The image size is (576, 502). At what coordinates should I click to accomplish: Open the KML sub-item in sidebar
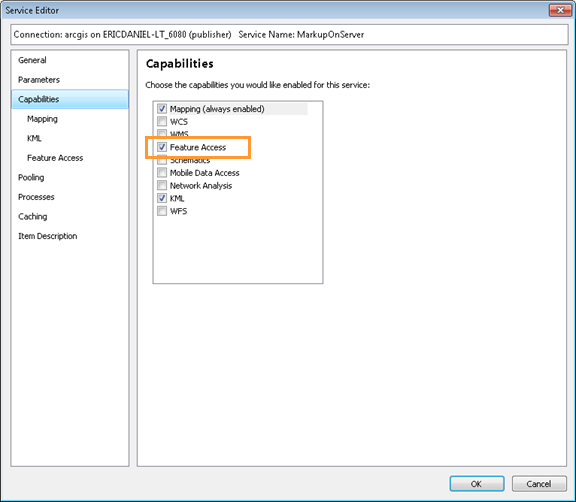[x=34, y=138]
